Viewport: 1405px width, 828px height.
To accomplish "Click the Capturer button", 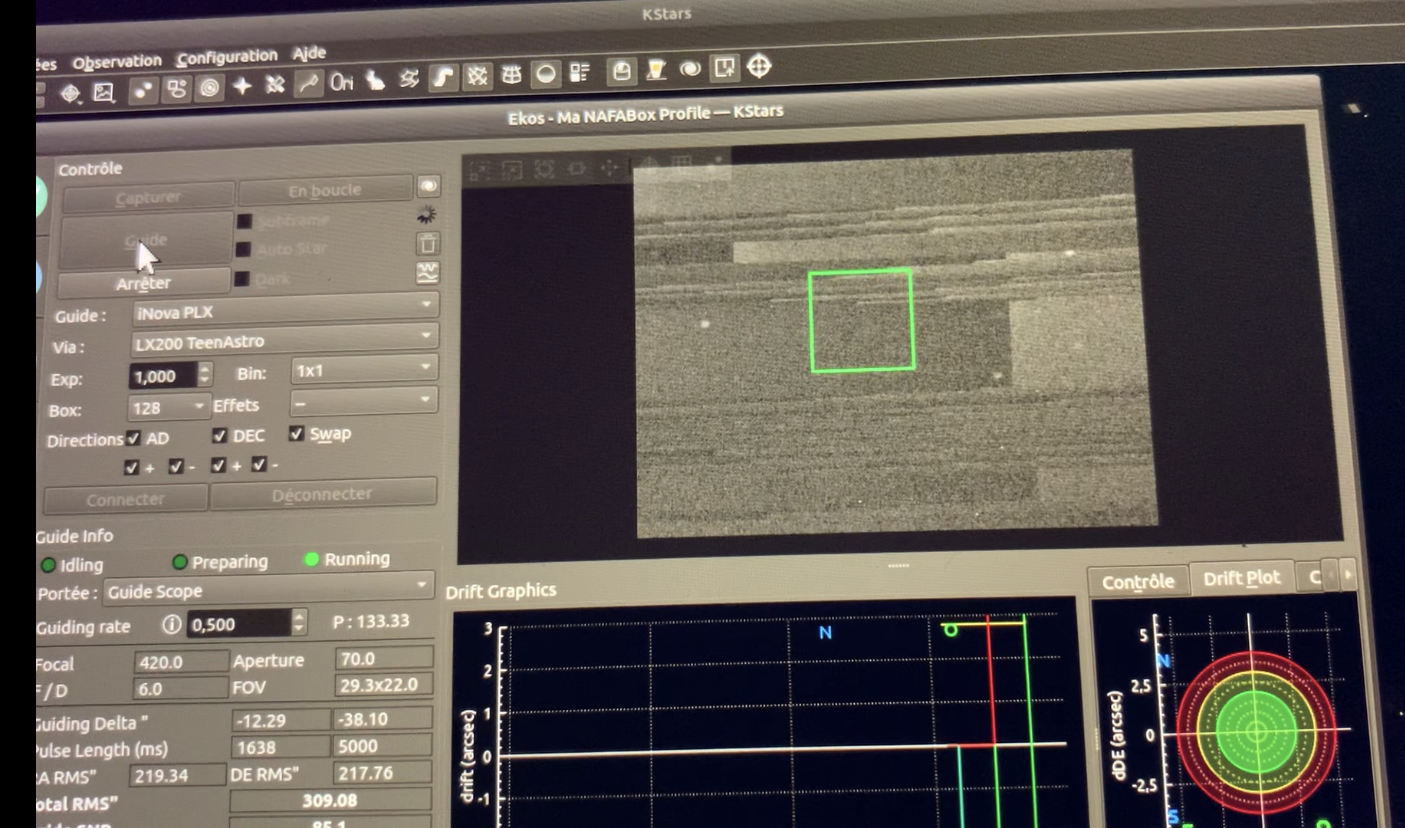I will [x=148, y=197].
